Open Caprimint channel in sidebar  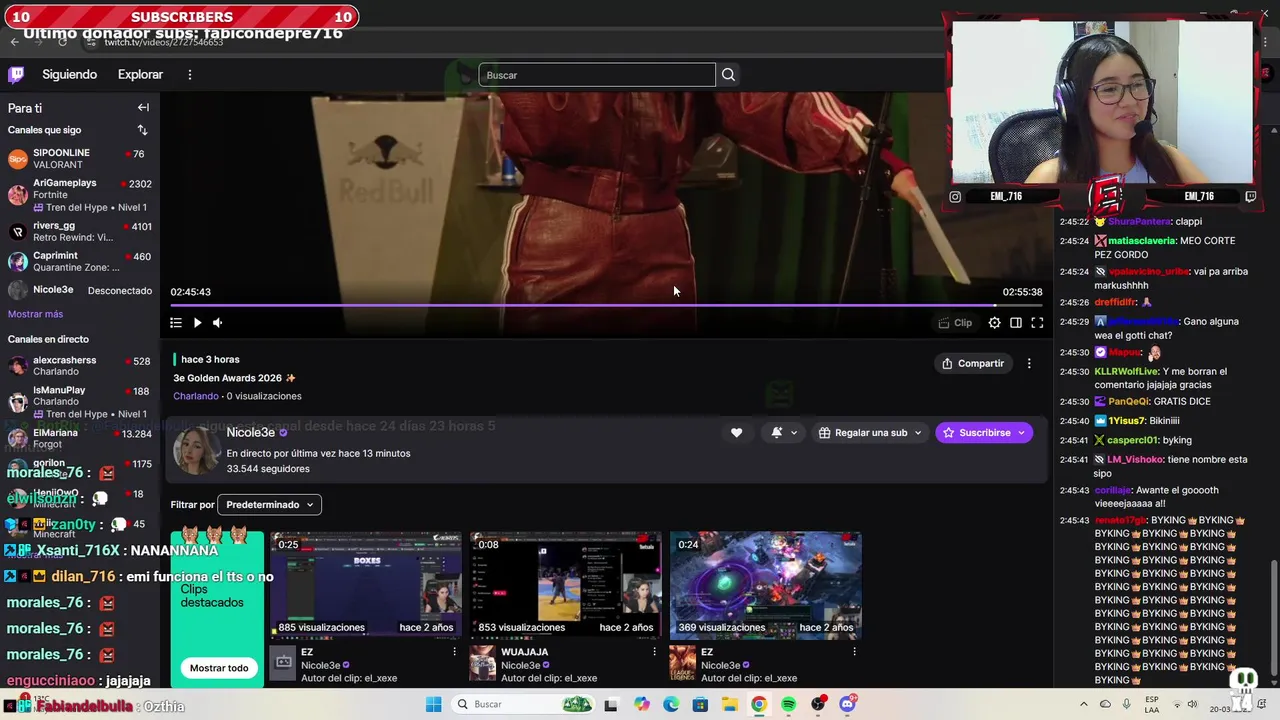point(79,262)
